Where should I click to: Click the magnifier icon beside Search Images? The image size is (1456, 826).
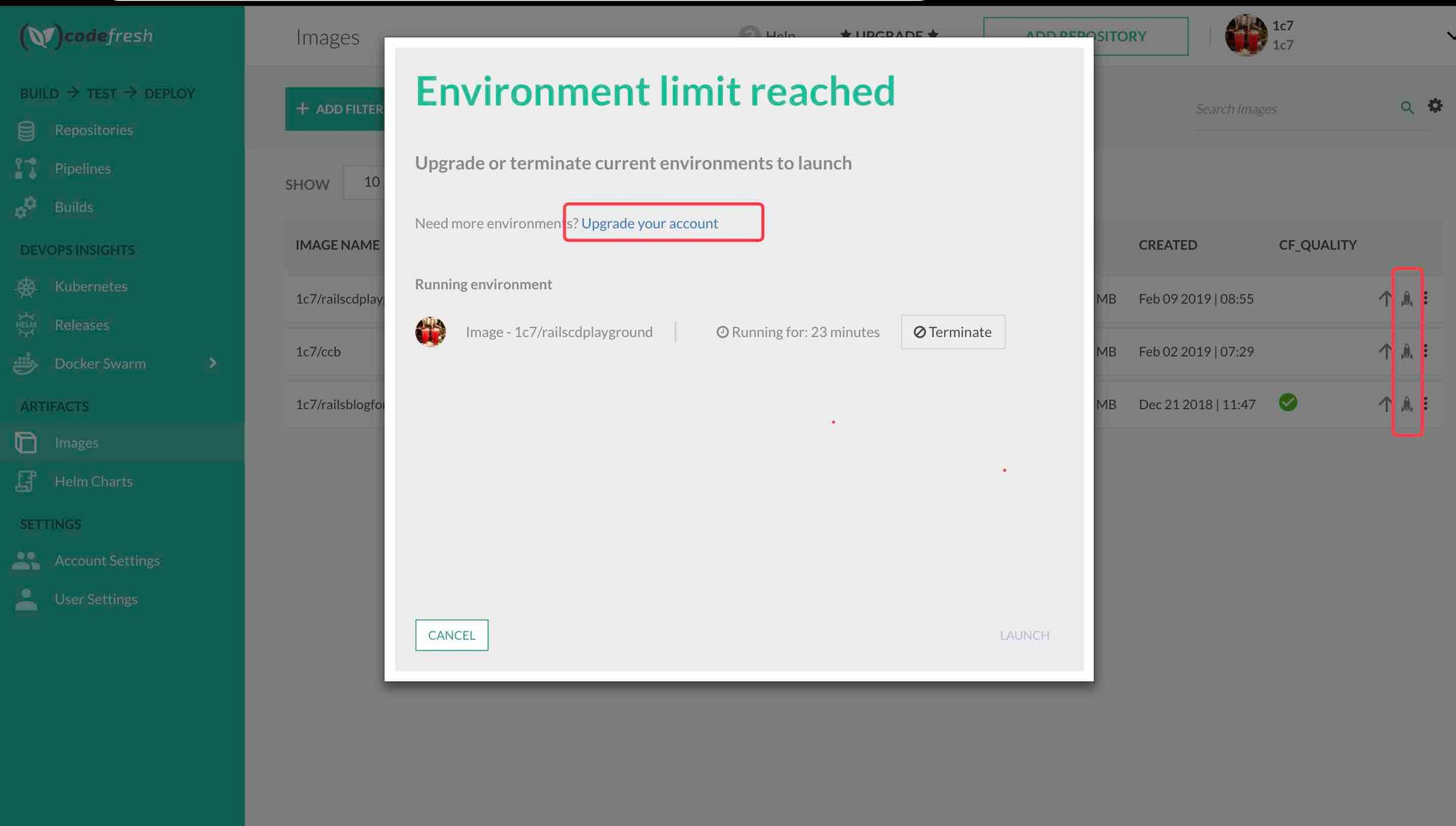(x=1406, y=107)
